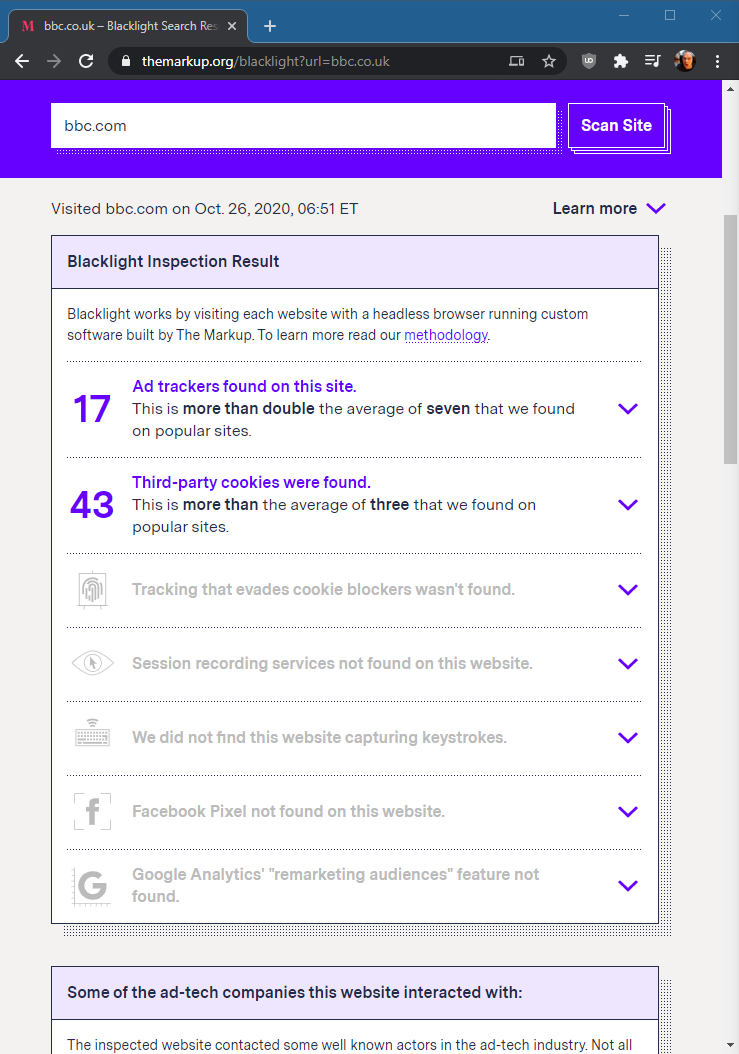The width and height of the screenshot is (739, 1054).
Task: Close the bbc.co.uk Blacklight tab
Action: click(232, 26)
